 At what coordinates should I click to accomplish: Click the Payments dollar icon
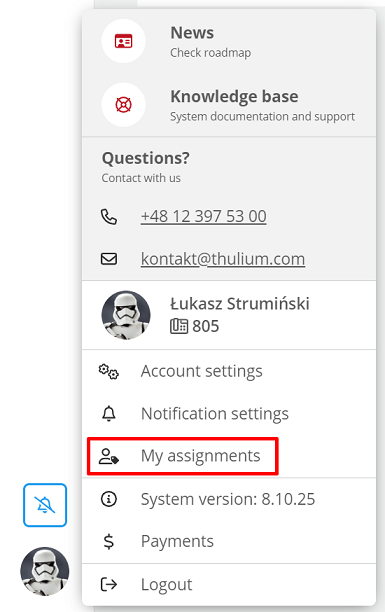(x=109, y=541)
